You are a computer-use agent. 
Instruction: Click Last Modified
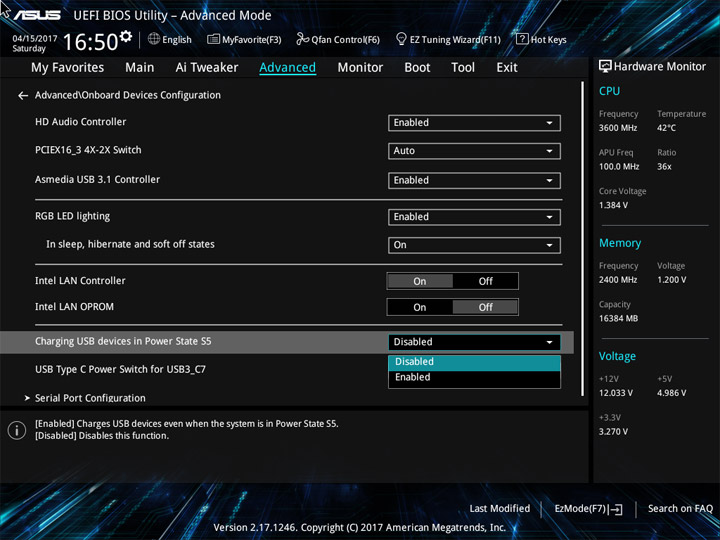500,509
